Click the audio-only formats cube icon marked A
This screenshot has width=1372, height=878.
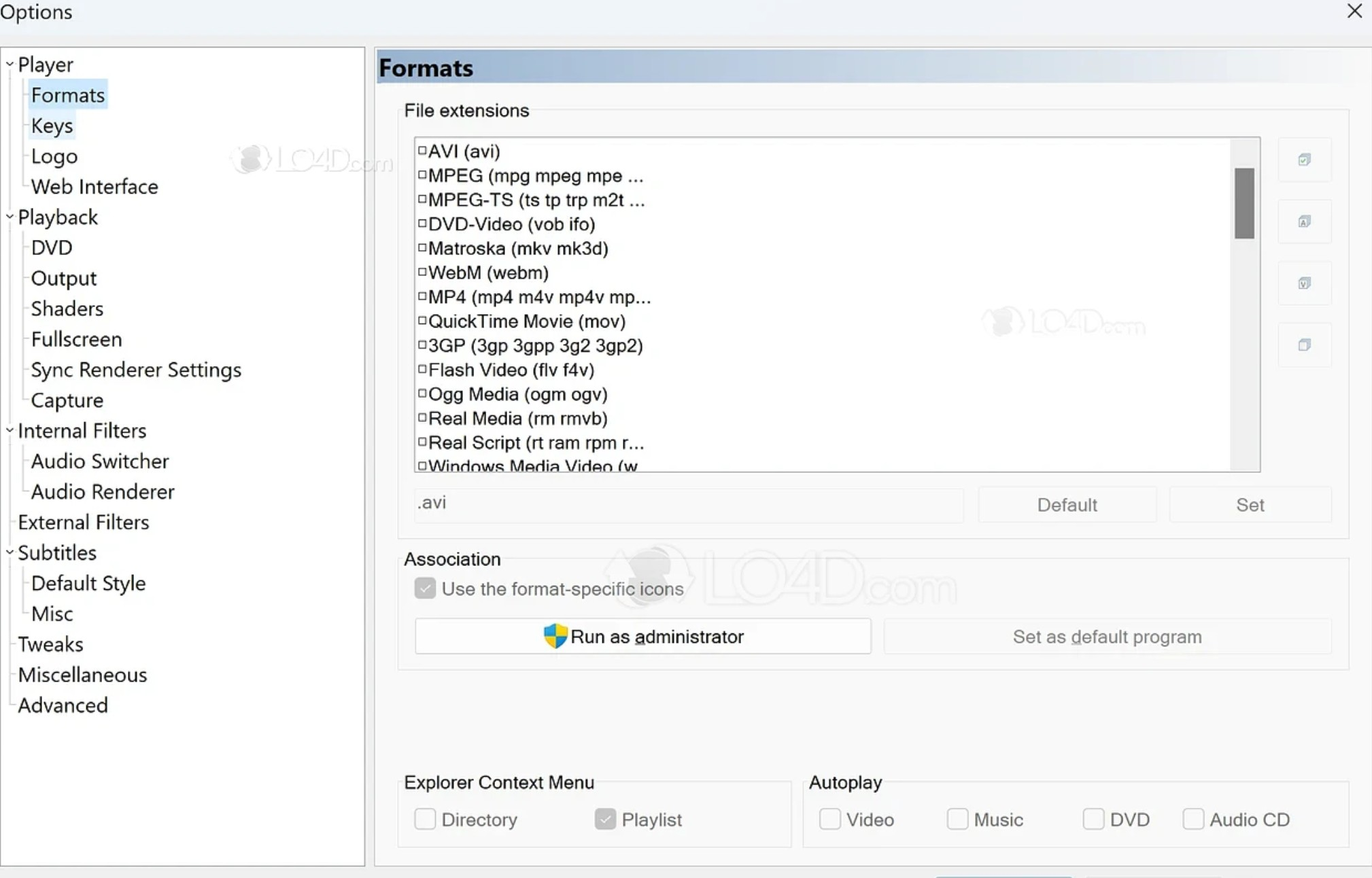click(x=1304, y=222)
